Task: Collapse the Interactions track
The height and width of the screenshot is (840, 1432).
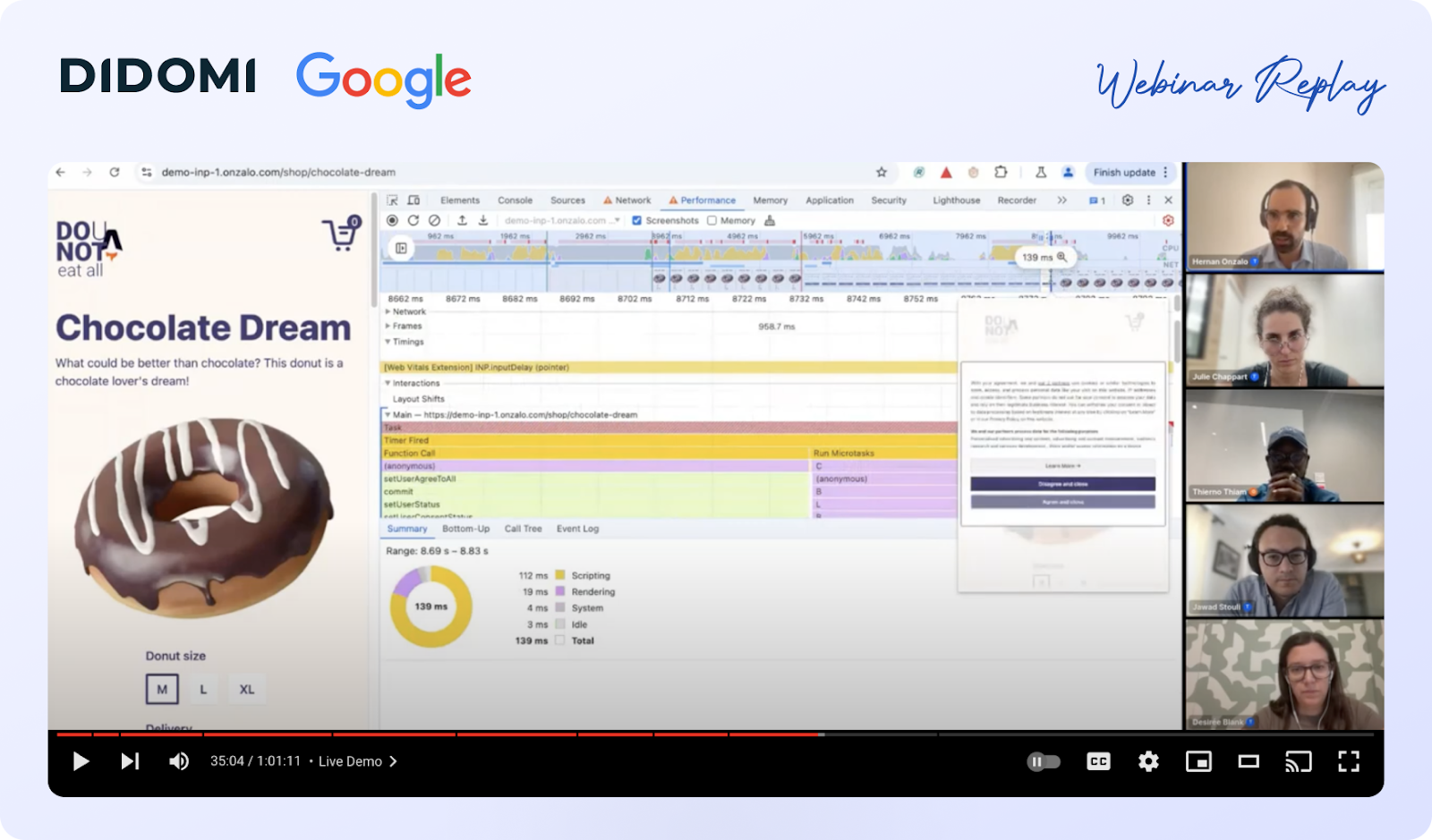Action: point(388,383)
